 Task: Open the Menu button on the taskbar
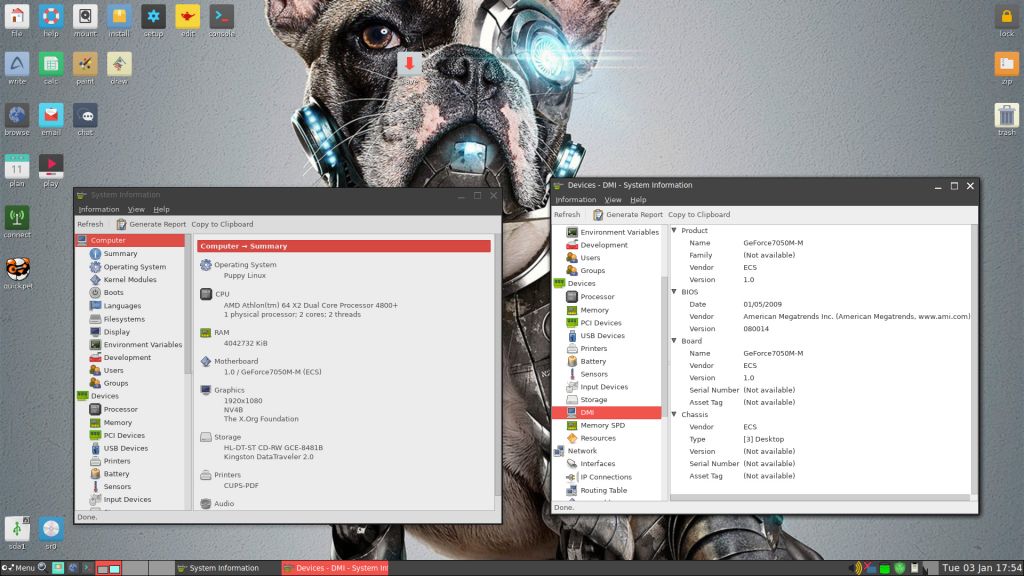[18, 568]
